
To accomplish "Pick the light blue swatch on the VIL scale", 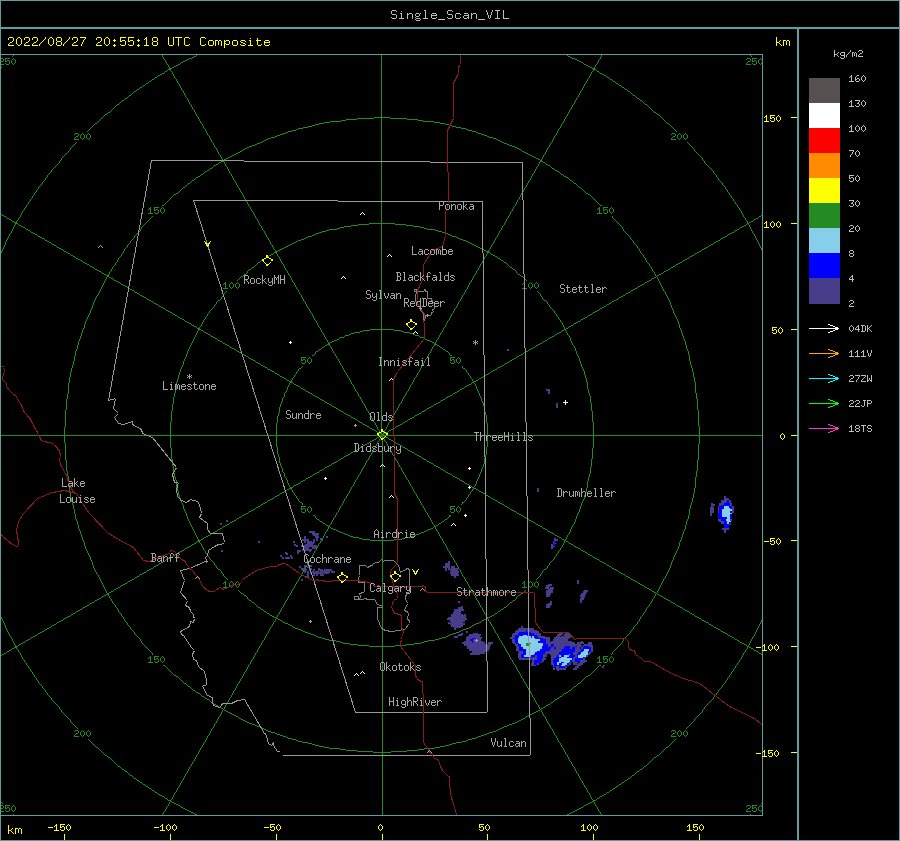I will click(x=824, y=241).
